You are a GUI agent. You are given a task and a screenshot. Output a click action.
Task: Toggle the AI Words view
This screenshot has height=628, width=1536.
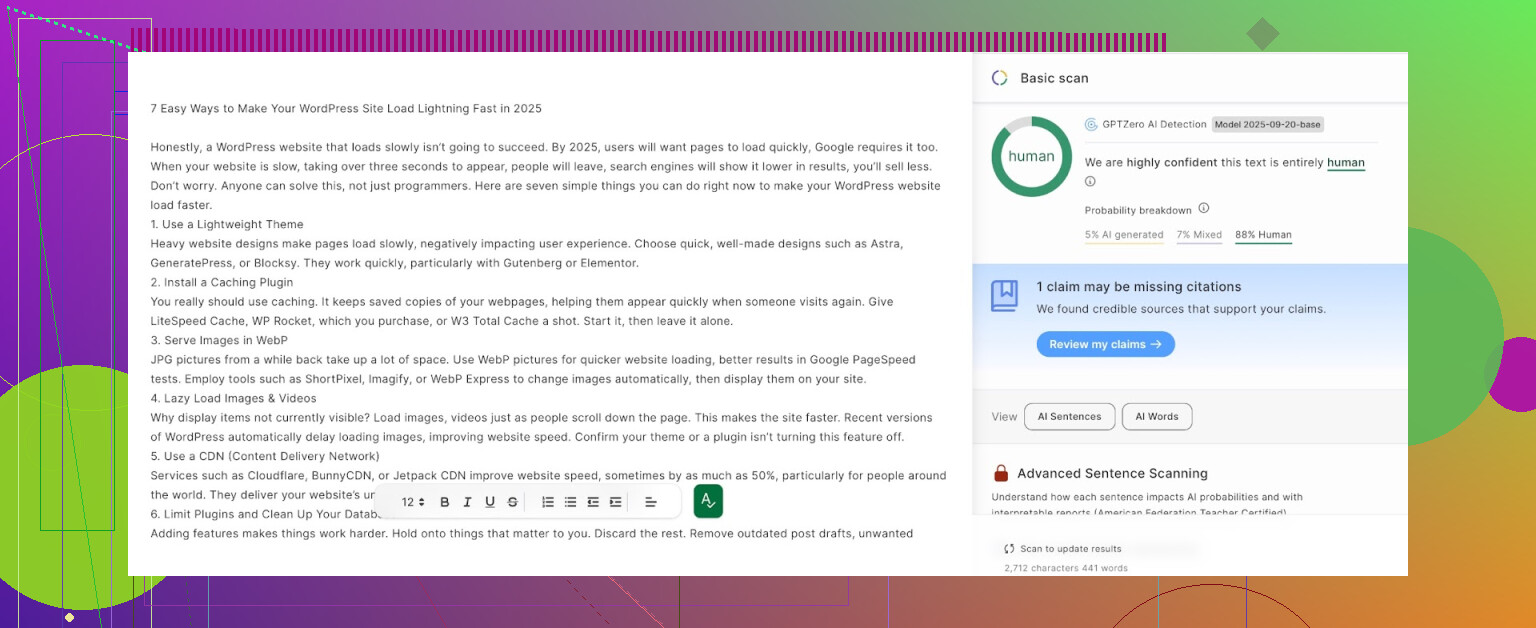pyautogui.click(x=1156, y=417)
